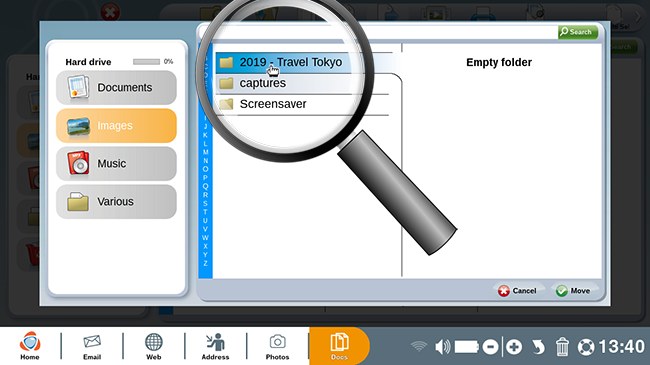Screen dimensions: 650x365
Task: Jump to letter S in alphabet index
Action: [x=205, y=203]
